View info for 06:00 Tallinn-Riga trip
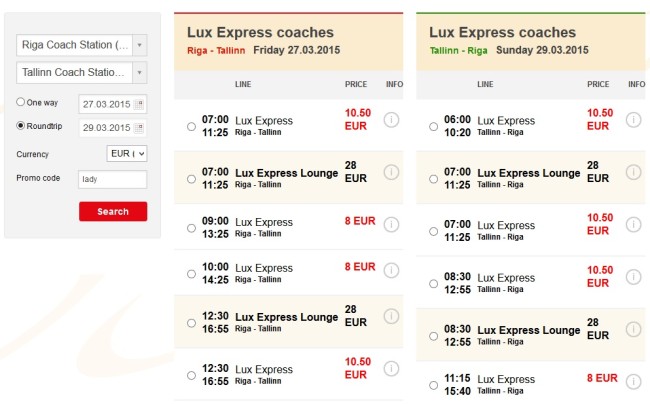This screenshot has width=650, height=404. (x=633, y=120)
